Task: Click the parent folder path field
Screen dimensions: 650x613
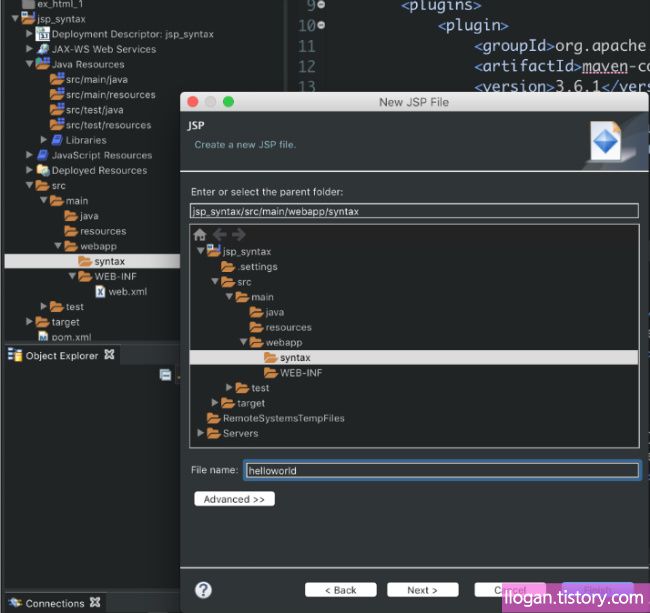Action: [414, 211]
